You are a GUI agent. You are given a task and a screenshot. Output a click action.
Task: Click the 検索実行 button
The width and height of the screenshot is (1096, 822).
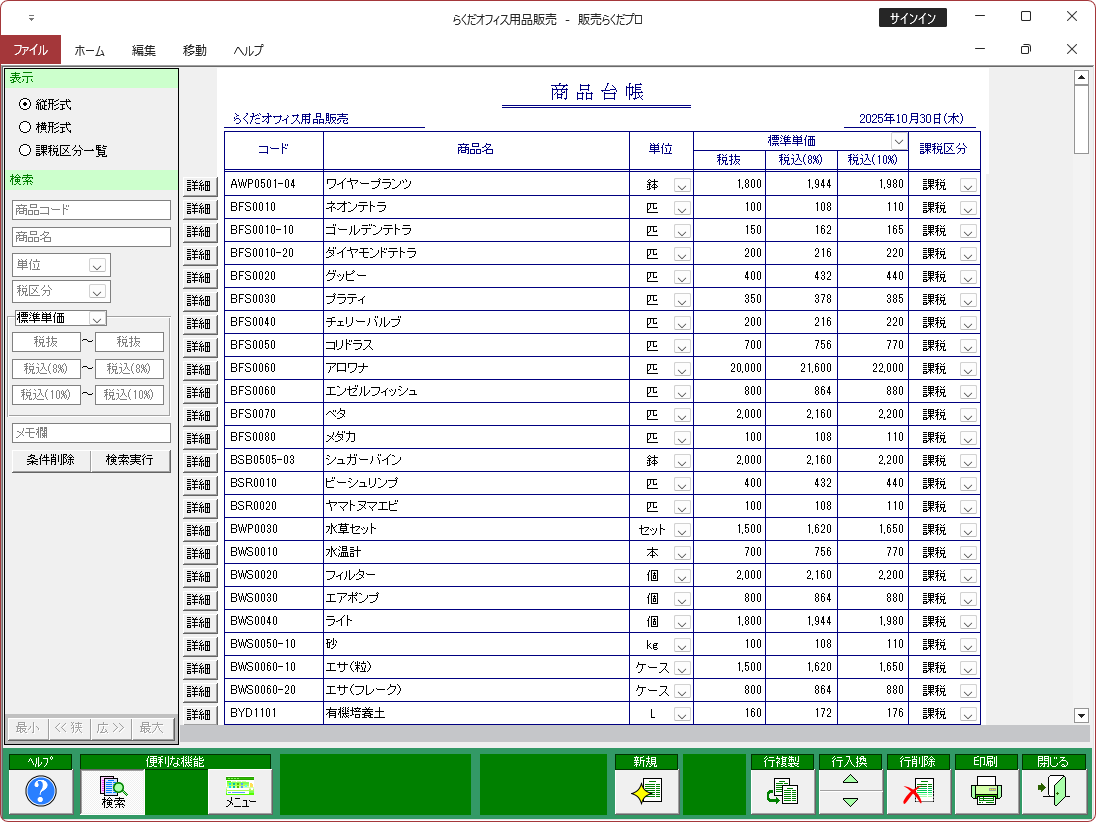[x=130, y=460]
